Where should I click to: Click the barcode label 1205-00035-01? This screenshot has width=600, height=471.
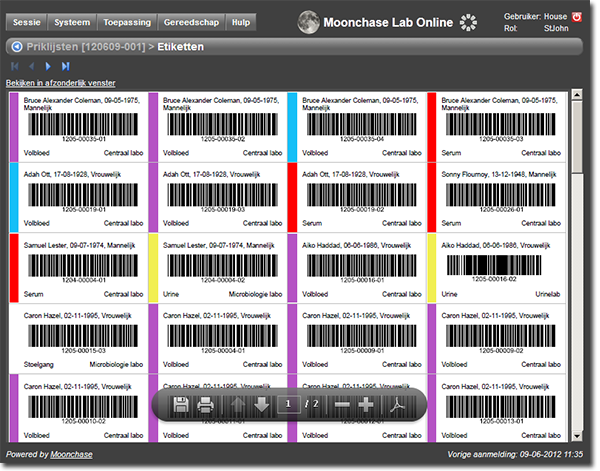pyautogui.click(x=83, y=127)
